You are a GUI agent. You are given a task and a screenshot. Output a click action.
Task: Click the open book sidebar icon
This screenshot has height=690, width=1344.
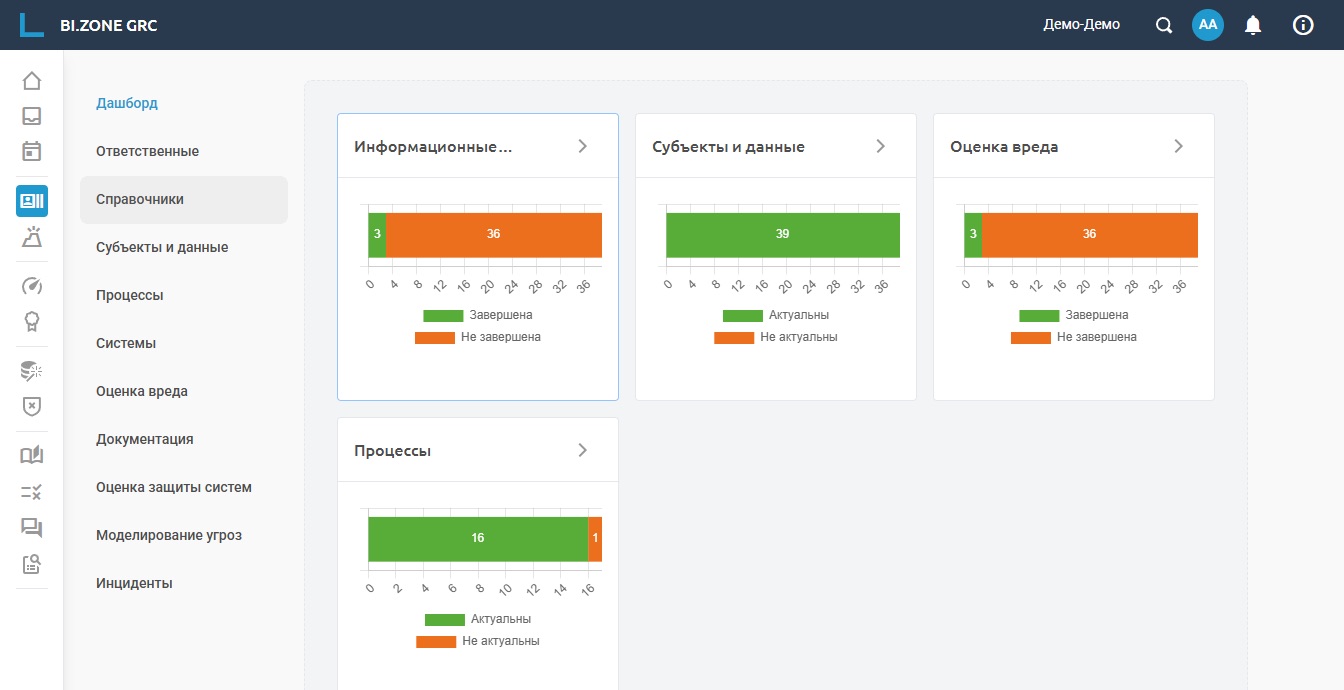[32, 455]
